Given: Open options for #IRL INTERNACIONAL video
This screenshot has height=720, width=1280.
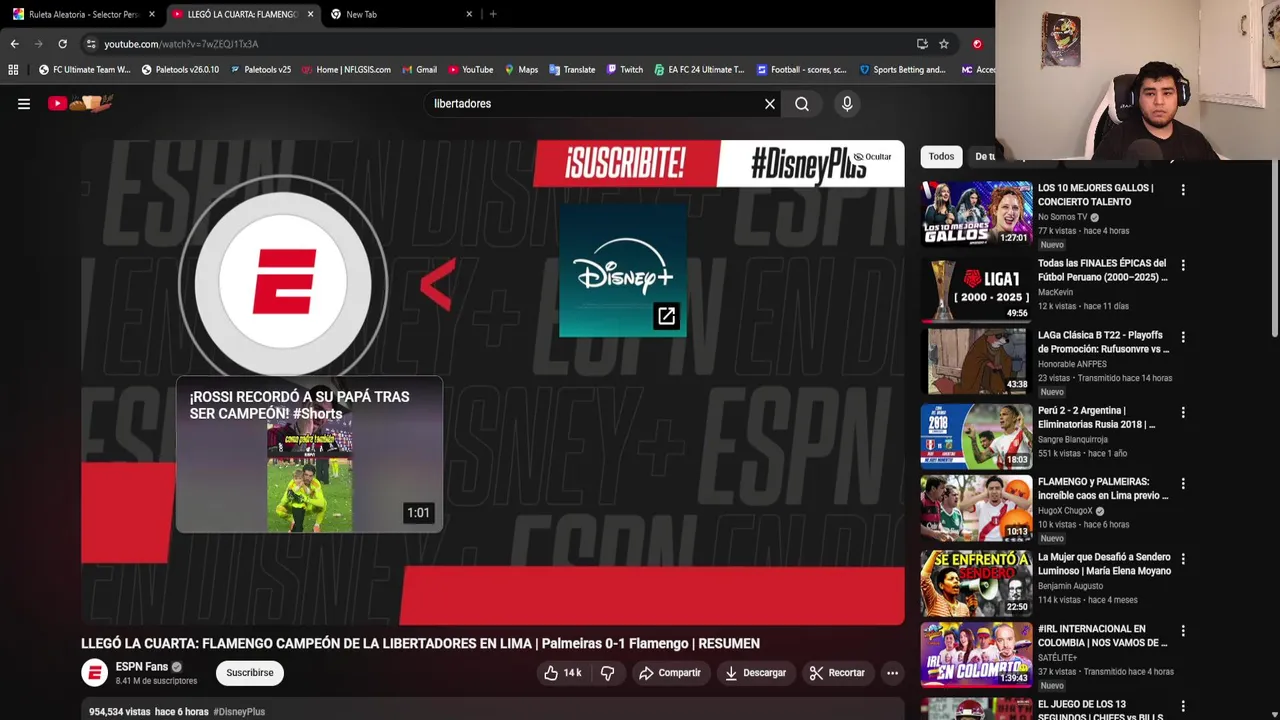Looking at the screenshot, I should coord(1183,631).
